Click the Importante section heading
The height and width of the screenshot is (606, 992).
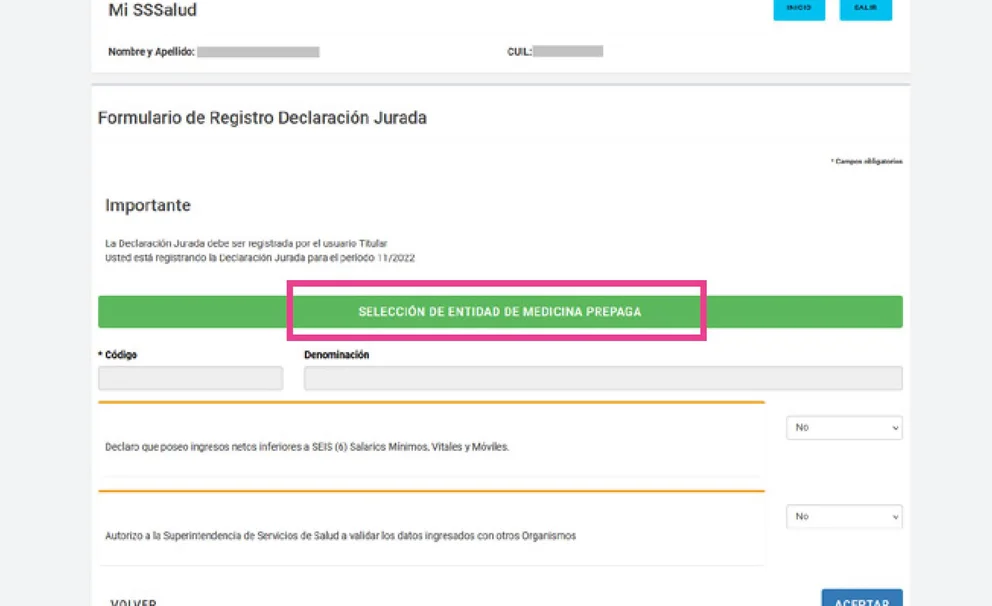146,205
